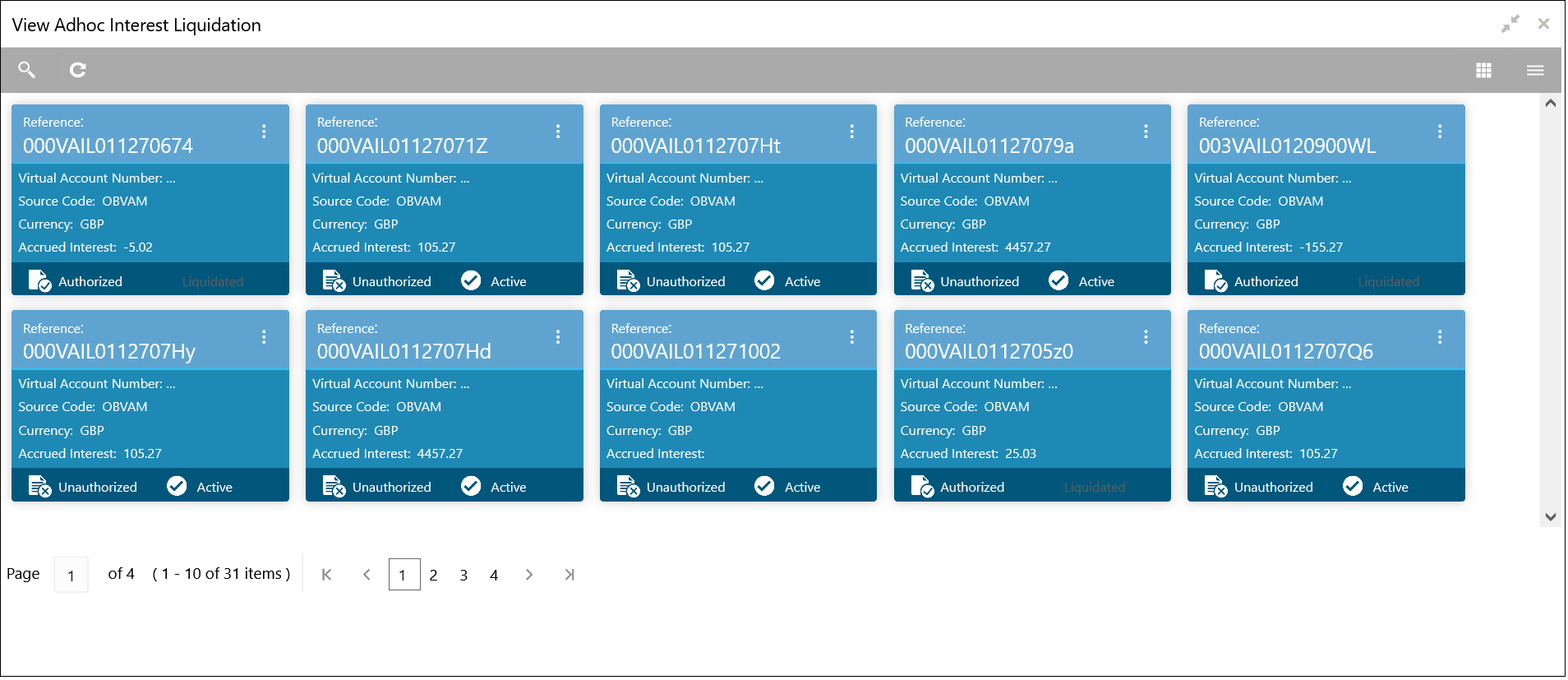Jump to last page of results
This screenshot has height=680, width=1568.
[x=570, y=575]
